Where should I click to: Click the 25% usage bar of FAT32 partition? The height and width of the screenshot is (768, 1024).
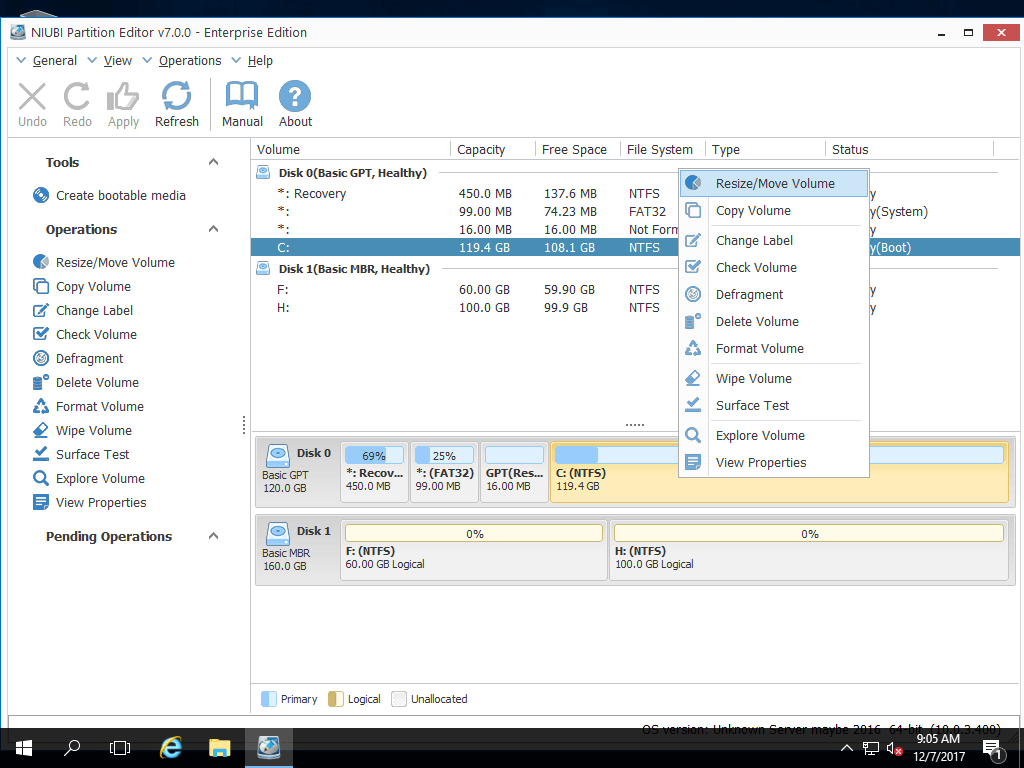pyautogui.click(x=444, y=455)
